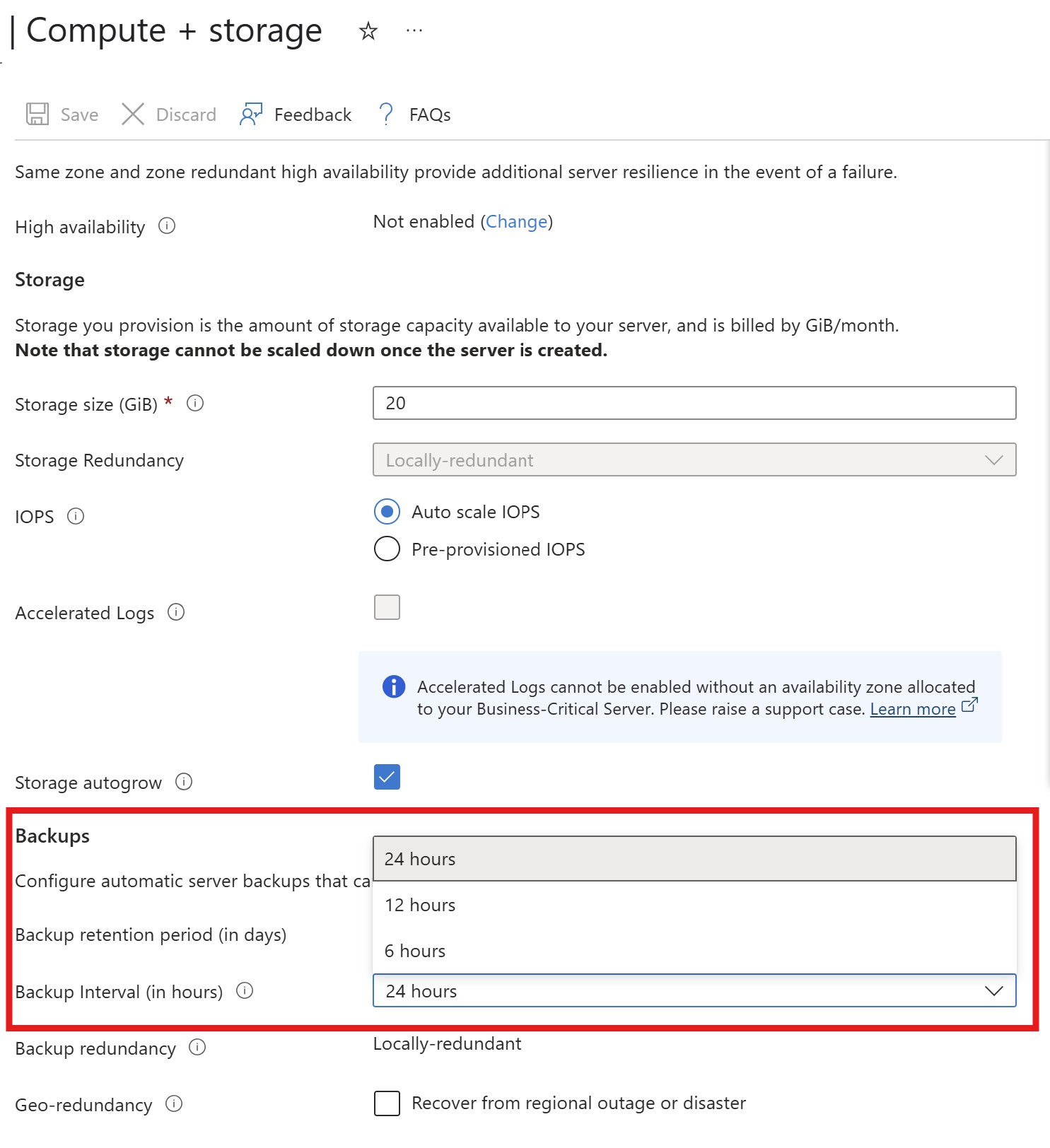
Task: Open the more options ellipsis
Action: 414,31
